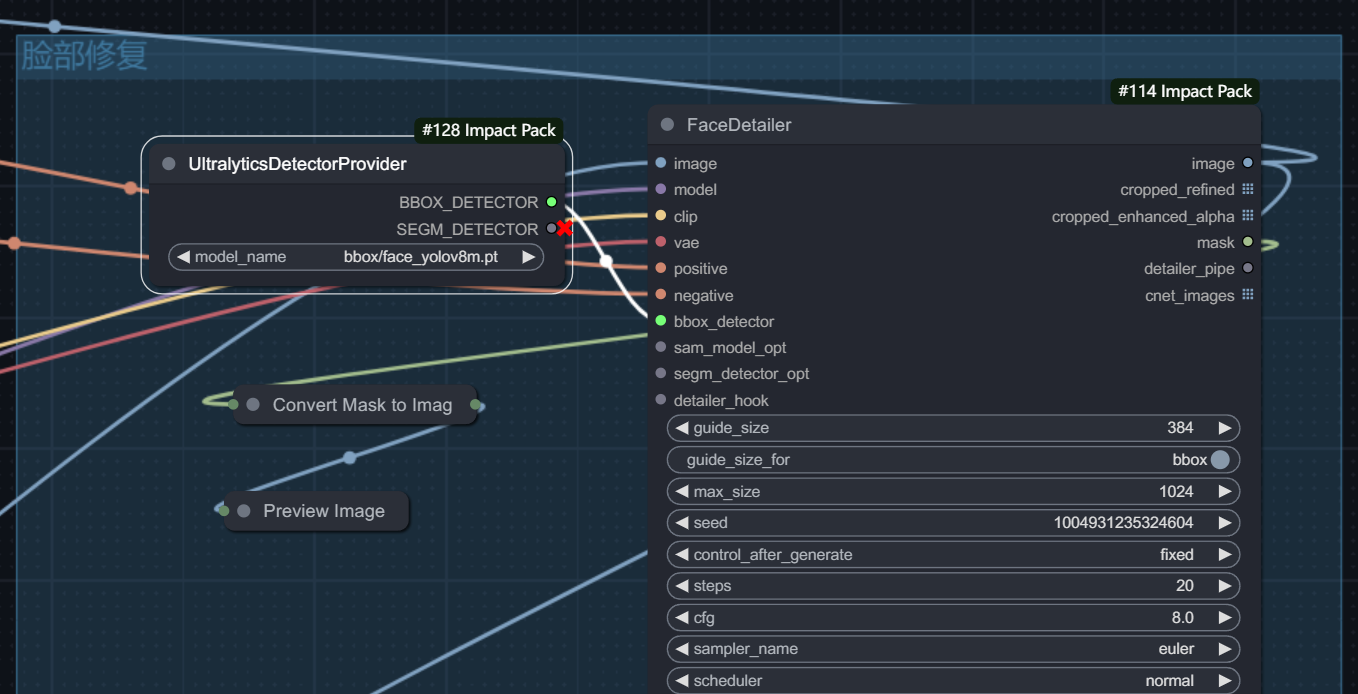Open the control_after_generate dropdown showing fixed
Viewport: 1358px width, 694px height.
953,555
